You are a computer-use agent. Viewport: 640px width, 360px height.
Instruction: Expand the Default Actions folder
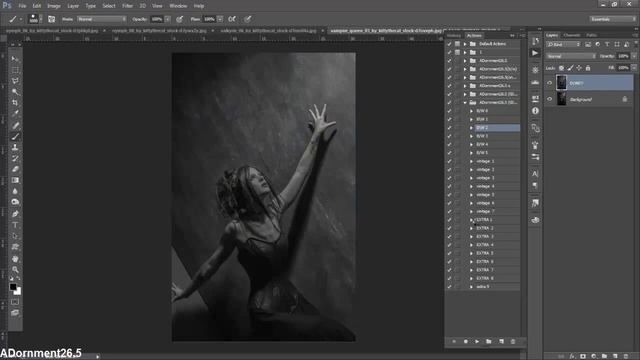click(x=465, y=44)
